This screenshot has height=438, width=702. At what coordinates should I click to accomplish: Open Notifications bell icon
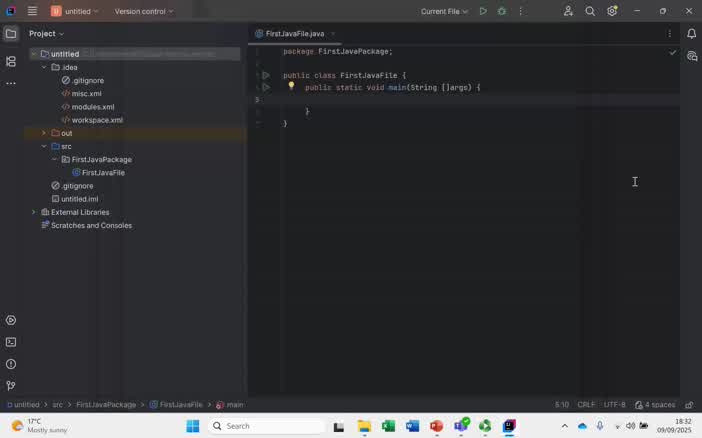pos(691,34)
